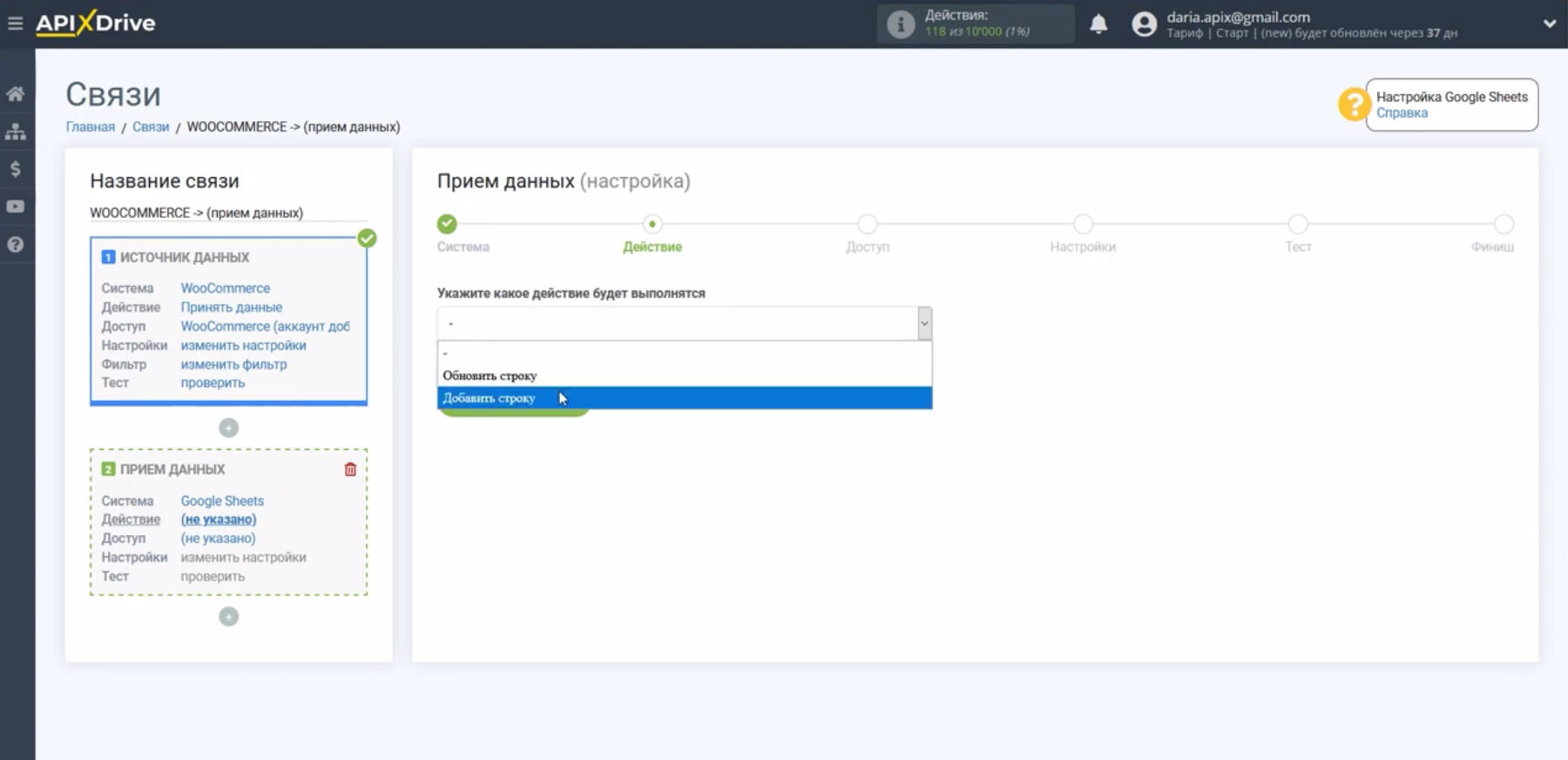
Task: Click Доступ (не указано) link
Action: click(x=219, y=539)
